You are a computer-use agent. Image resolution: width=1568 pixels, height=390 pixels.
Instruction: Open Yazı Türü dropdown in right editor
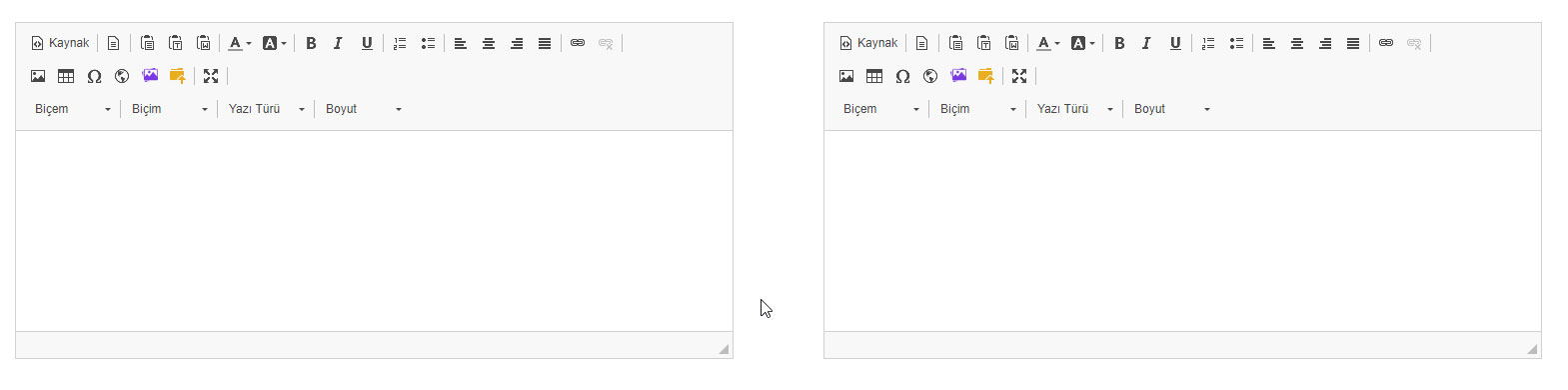pyautogui.click(x=1074, y=109)
